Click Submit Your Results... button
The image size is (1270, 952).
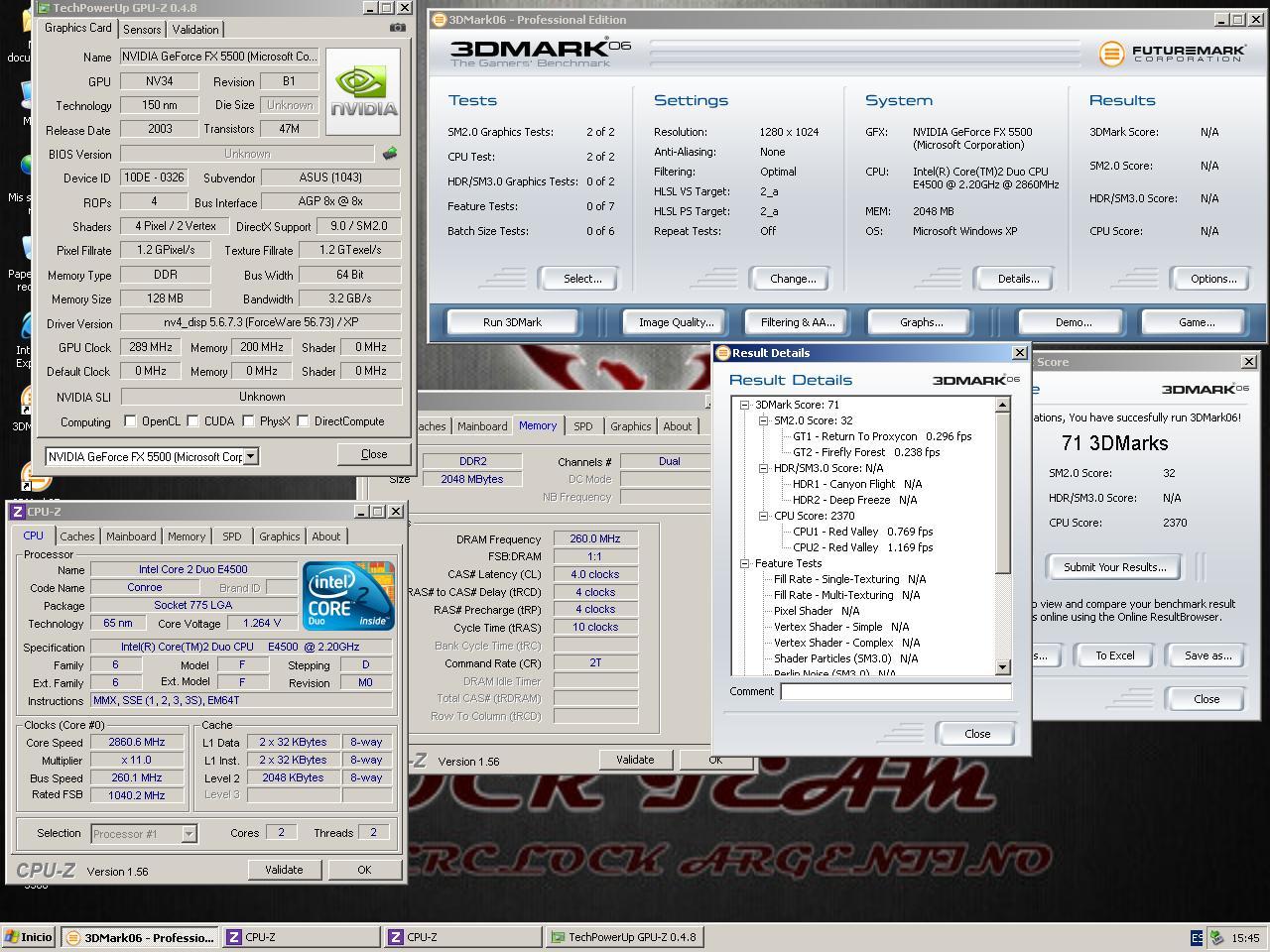pyautogui.click(x=1114, y=567)
